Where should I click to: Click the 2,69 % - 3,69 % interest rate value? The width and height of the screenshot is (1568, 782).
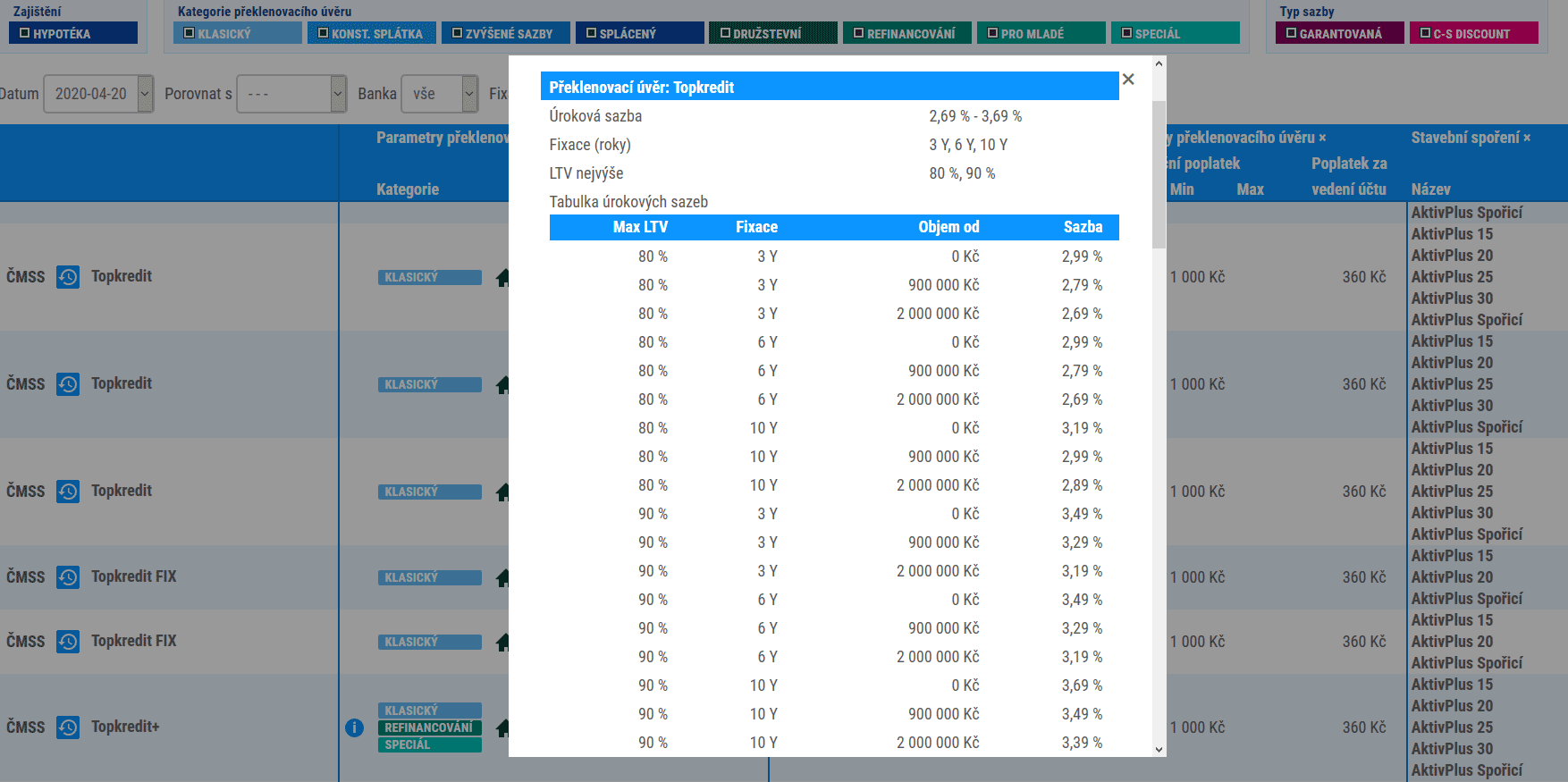975,116
